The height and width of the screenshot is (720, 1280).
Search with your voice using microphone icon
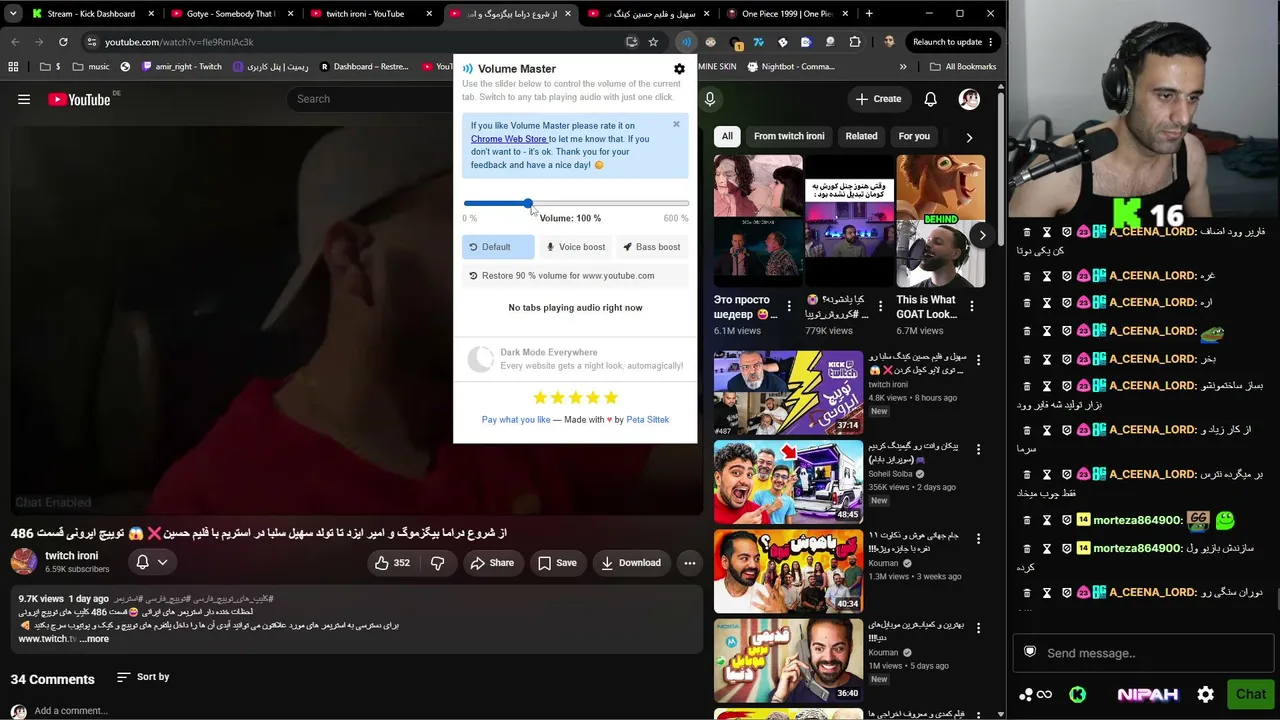[710, 99]
